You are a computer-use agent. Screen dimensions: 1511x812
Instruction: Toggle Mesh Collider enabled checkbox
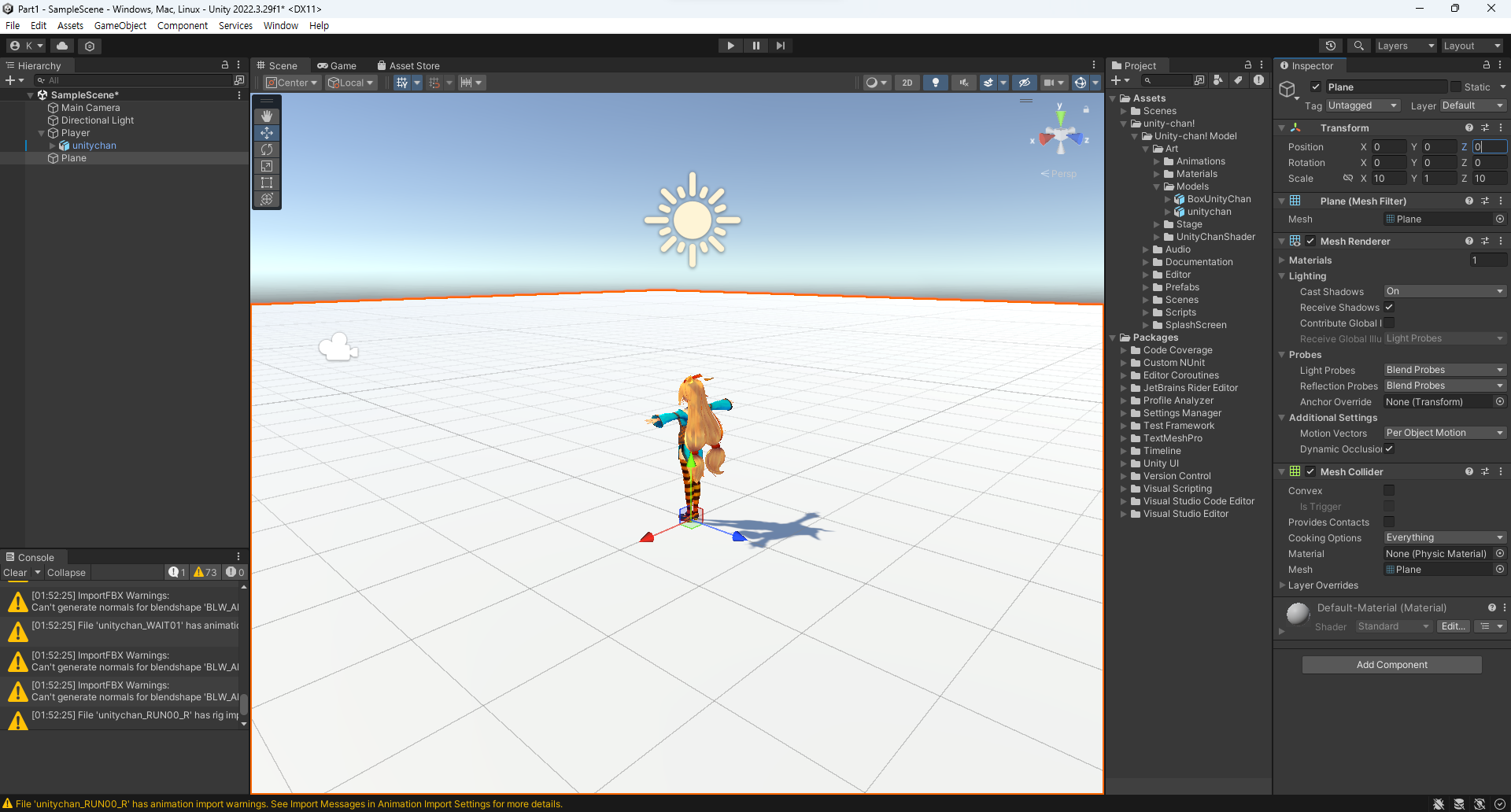tap(1310, 471)
